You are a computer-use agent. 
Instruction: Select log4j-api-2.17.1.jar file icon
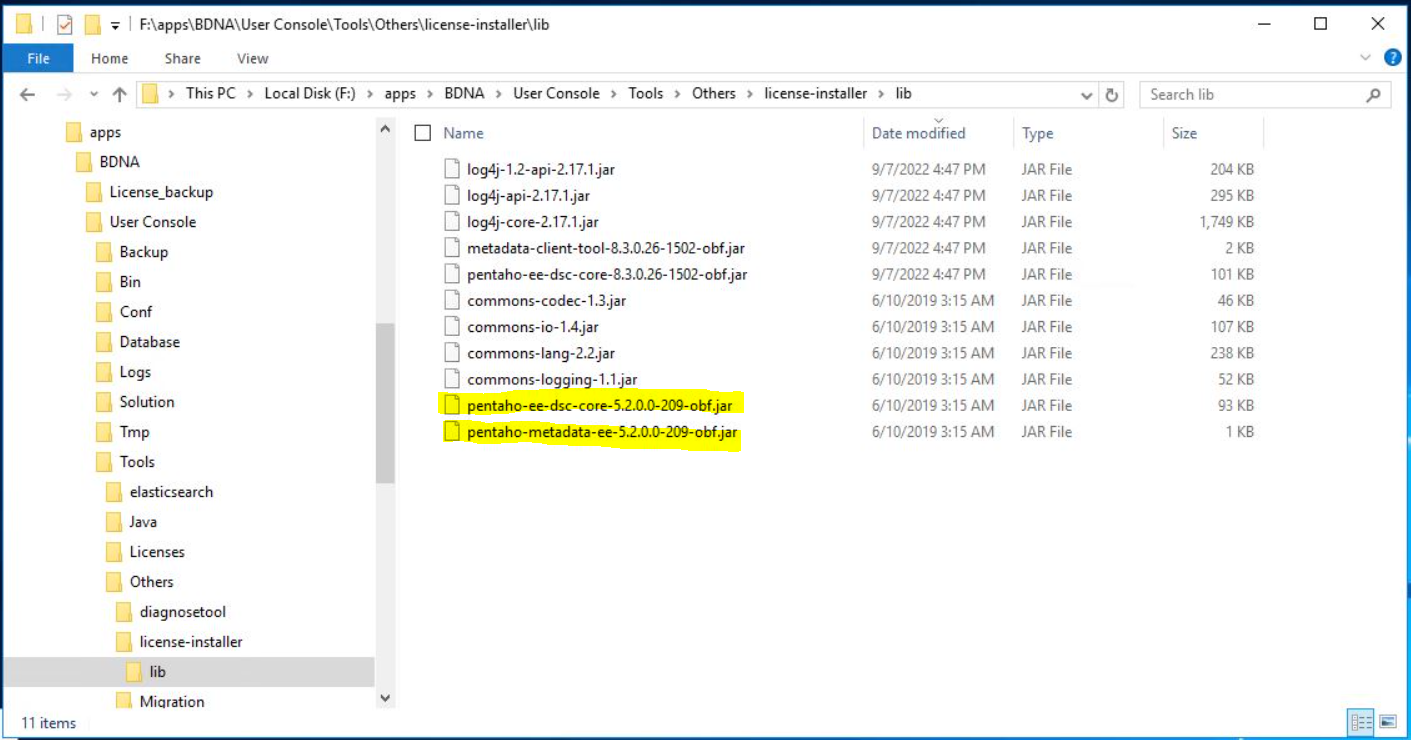pyautogui.click(x=452, y=195)
